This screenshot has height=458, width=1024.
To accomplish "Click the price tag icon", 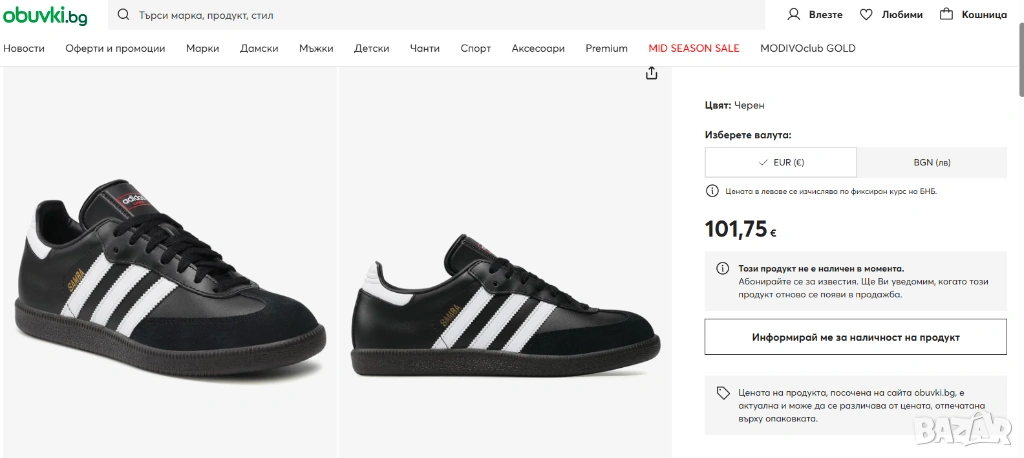I will [723, 393].
